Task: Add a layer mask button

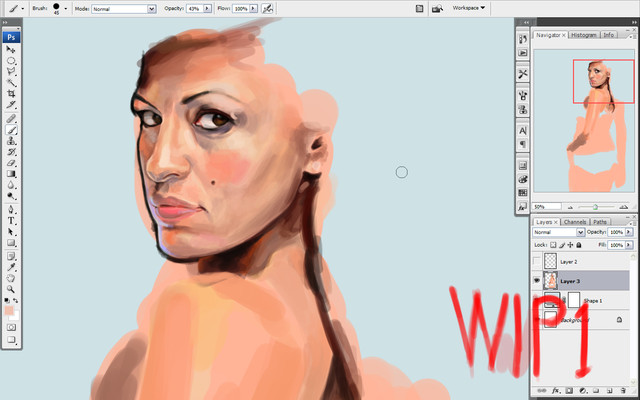Action: click(x=569, y=391)
